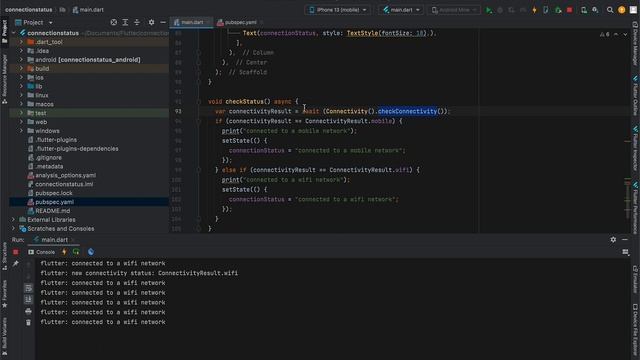Screen dimensions: 640x360
Task: Toggle the Project side tool window tab
Action: (x=4, y=31)
